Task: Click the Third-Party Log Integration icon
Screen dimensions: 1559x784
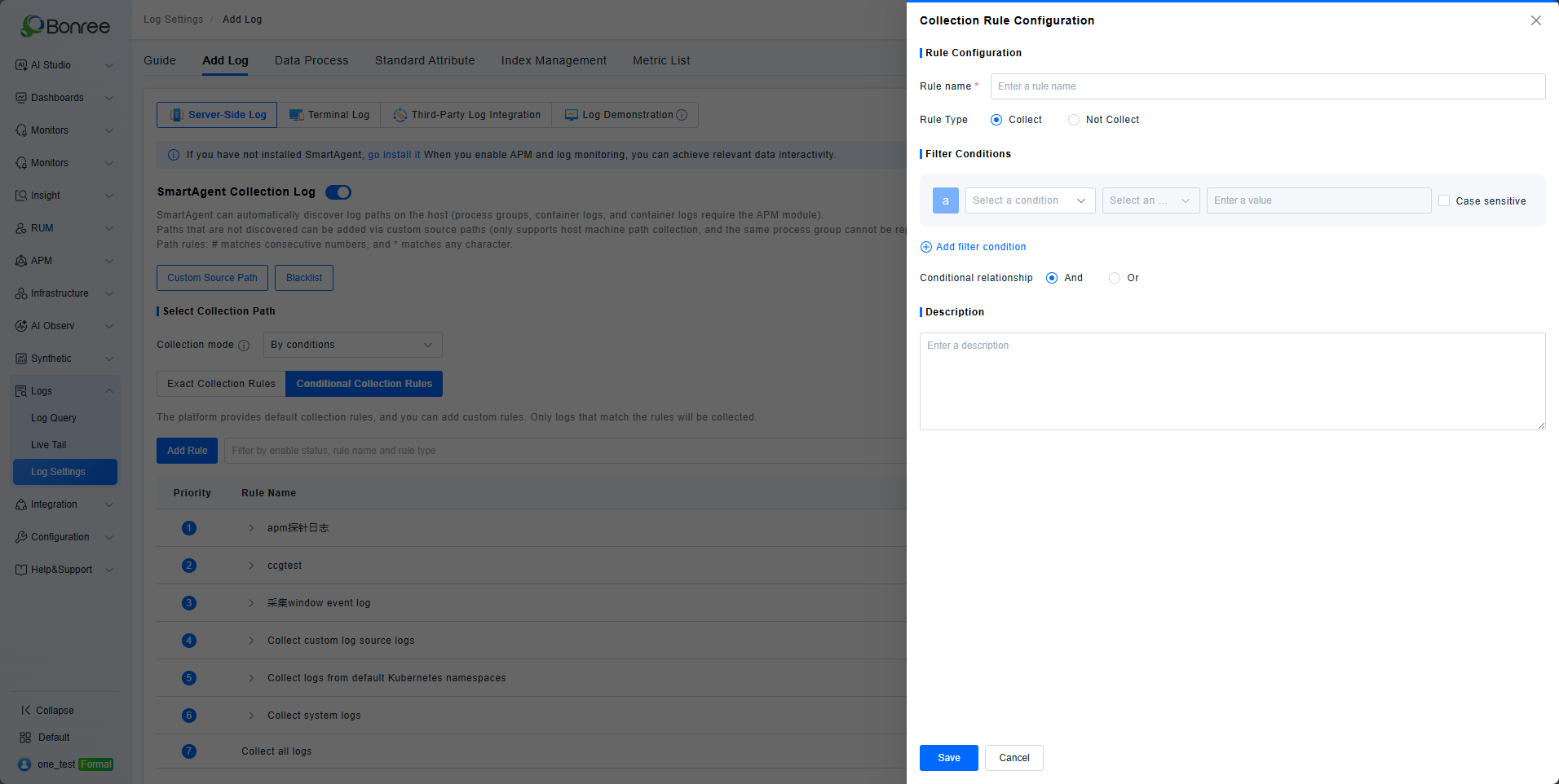Action: 400,115
